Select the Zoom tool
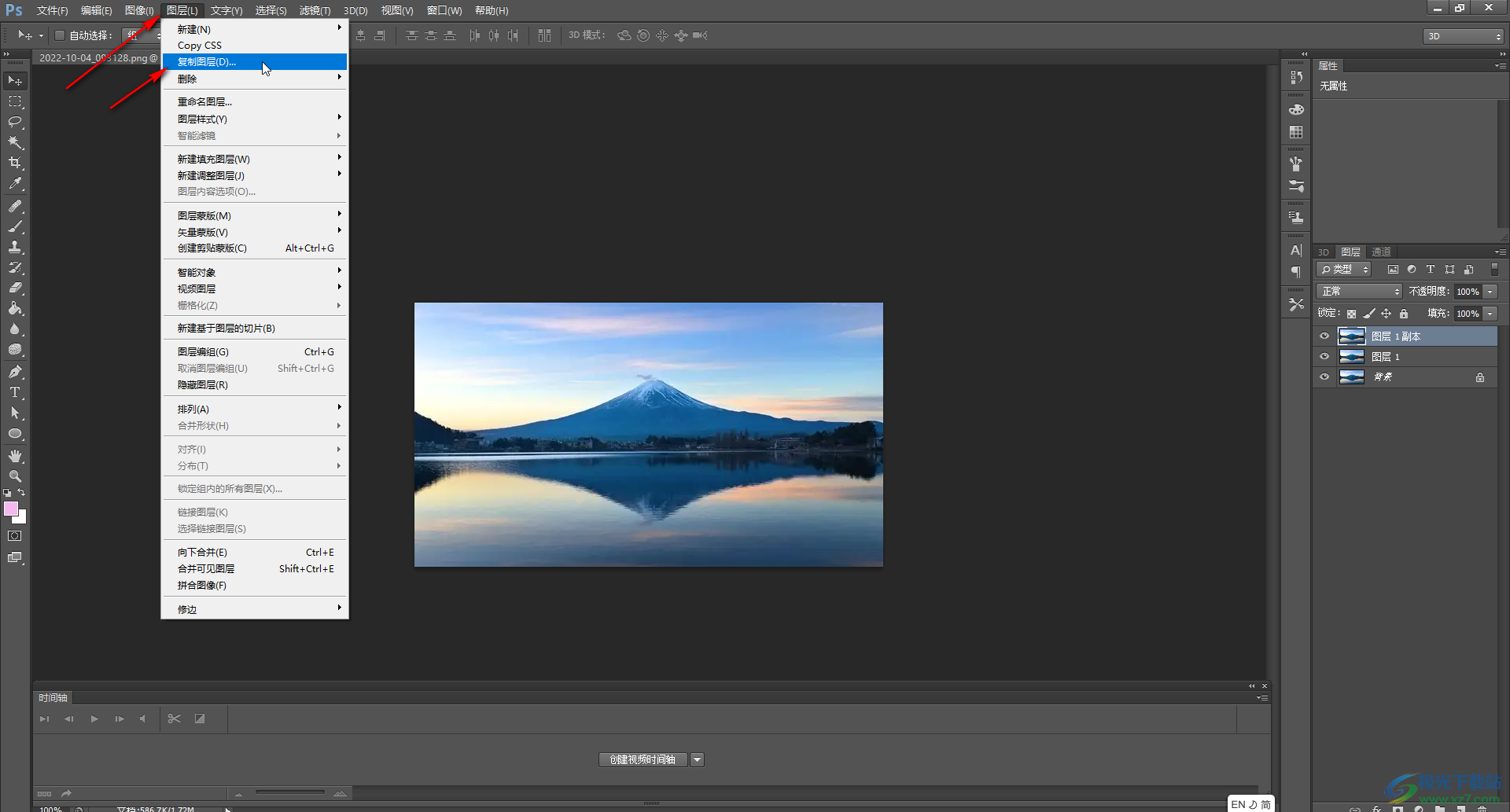 pyautogui.click(x=15, y=476)
